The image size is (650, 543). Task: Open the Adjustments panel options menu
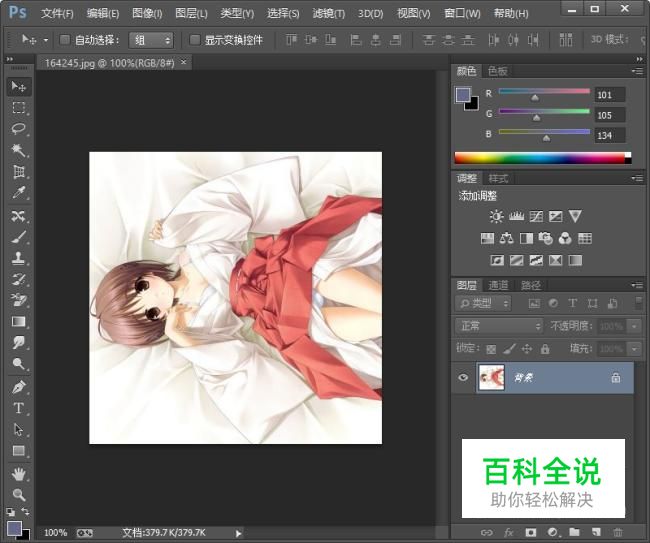point(638,179)
